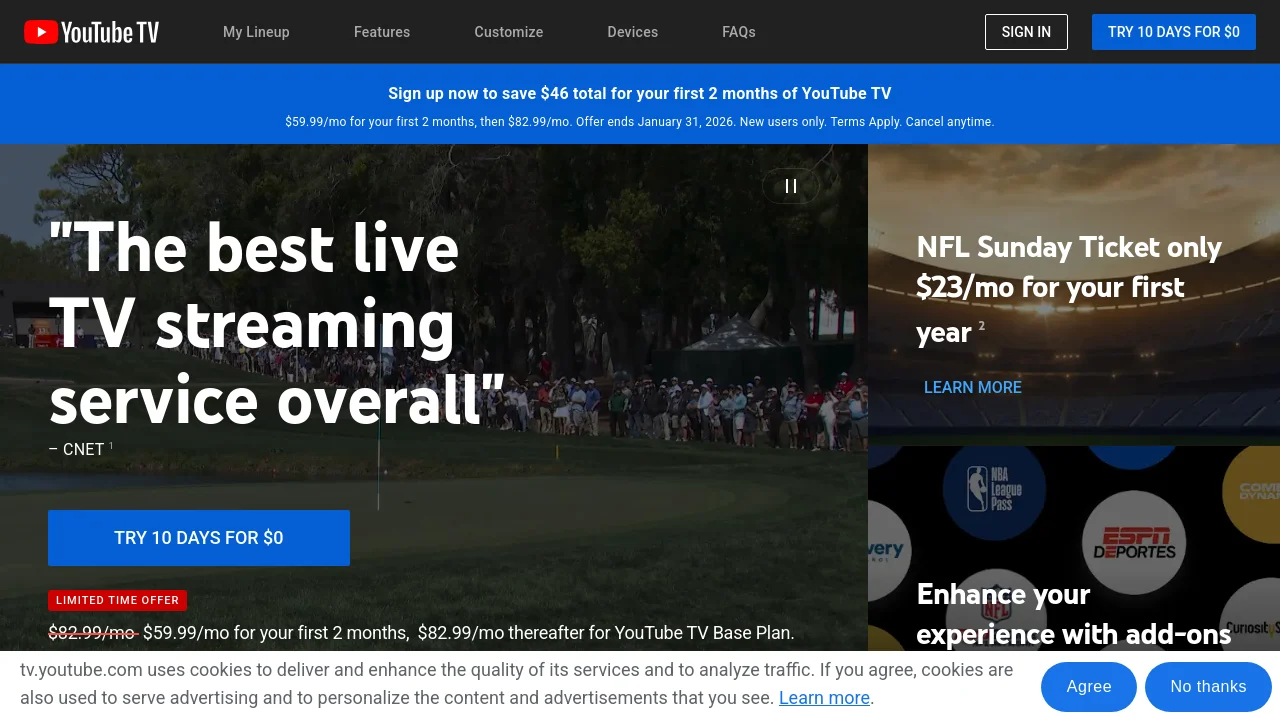
Task: Click the SIGN IN button
Action: pyautogui.click(x=1026, y=32)
